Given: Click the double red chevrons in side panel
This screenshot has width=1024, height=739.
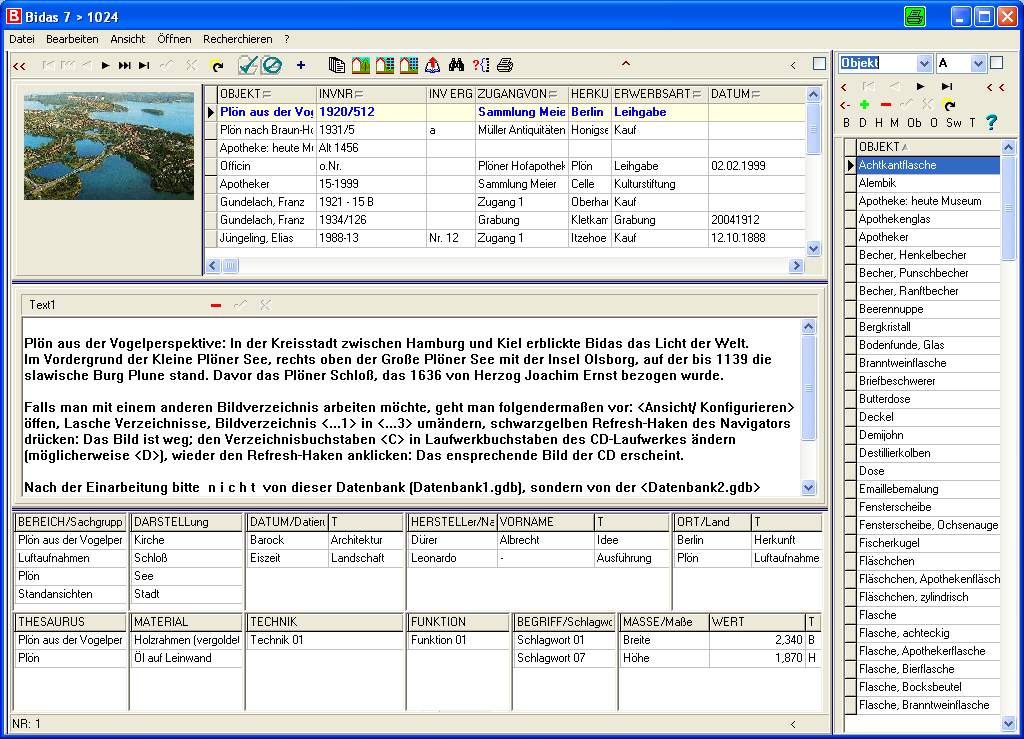Looking at the screenshot, I should (x=995, y=86).
